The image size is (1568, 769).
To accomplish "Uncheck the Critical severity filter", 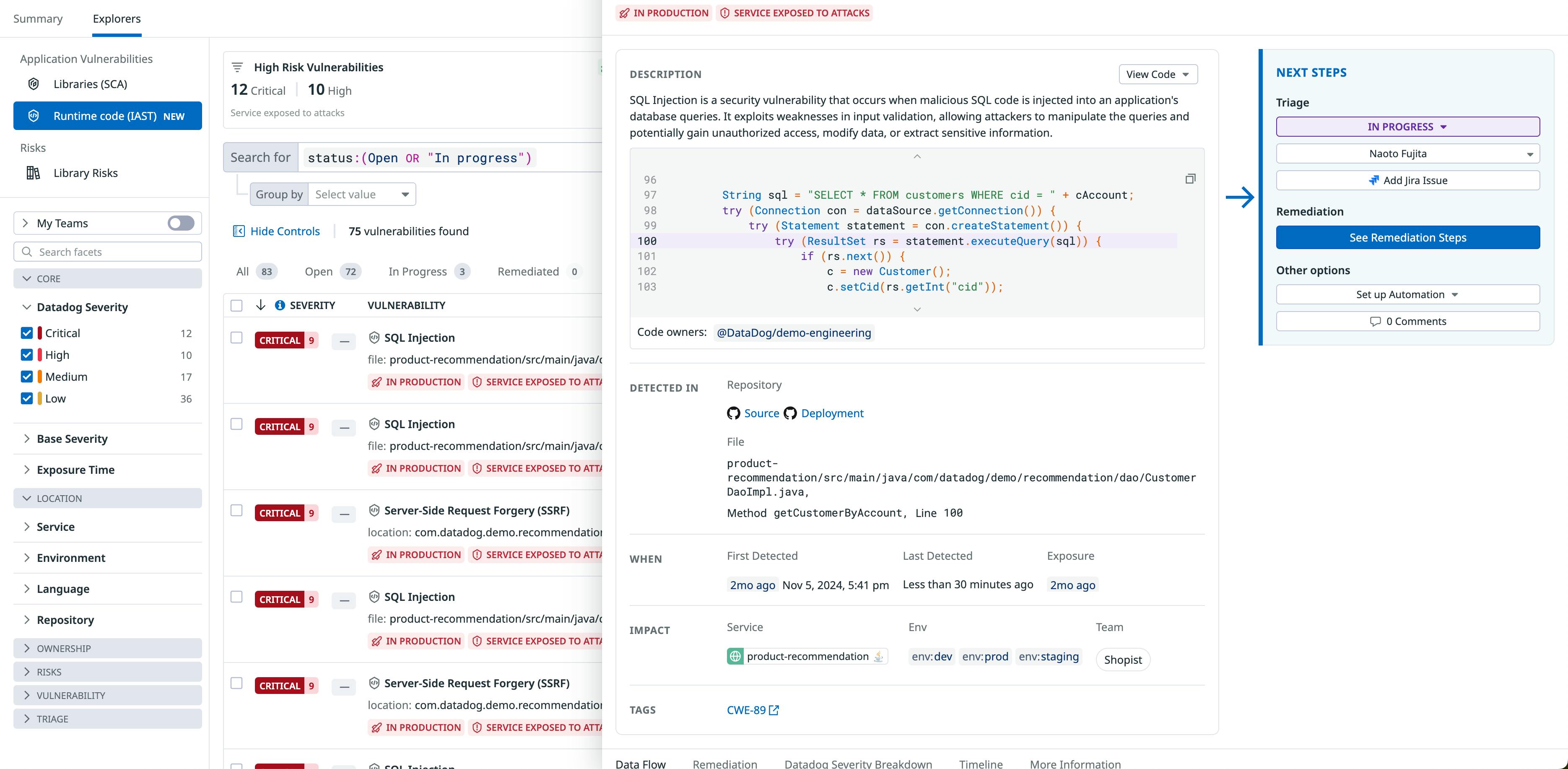I will [26, 333].
